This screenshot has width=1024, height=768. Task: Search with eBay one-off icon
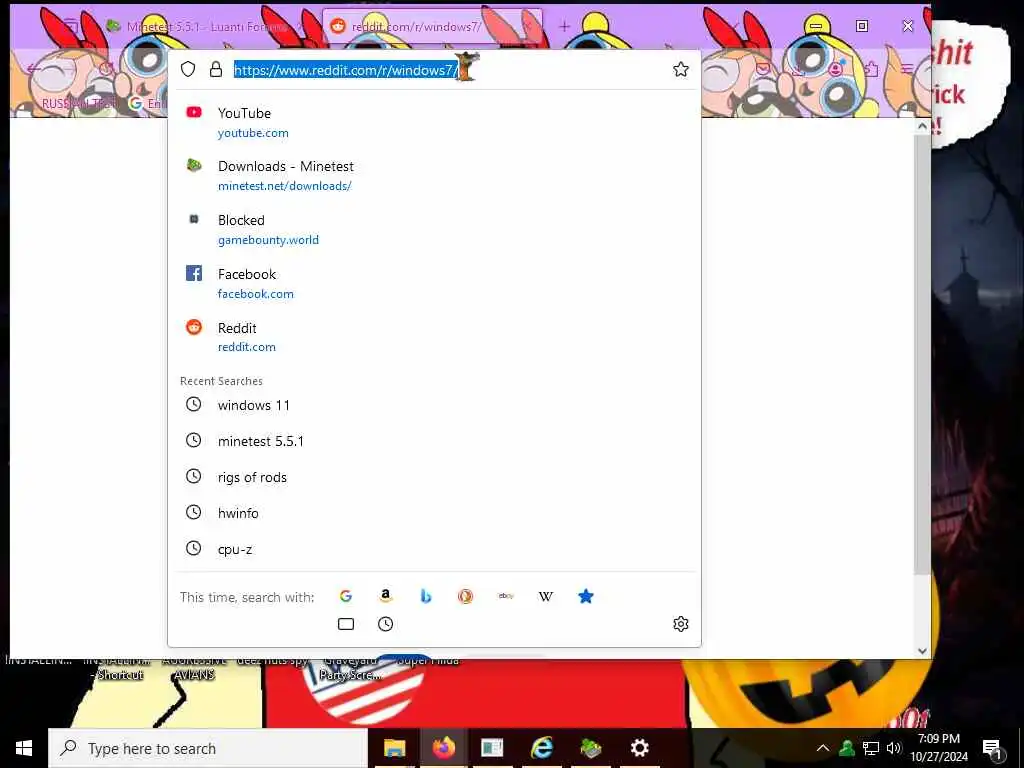tap(505, 596)
